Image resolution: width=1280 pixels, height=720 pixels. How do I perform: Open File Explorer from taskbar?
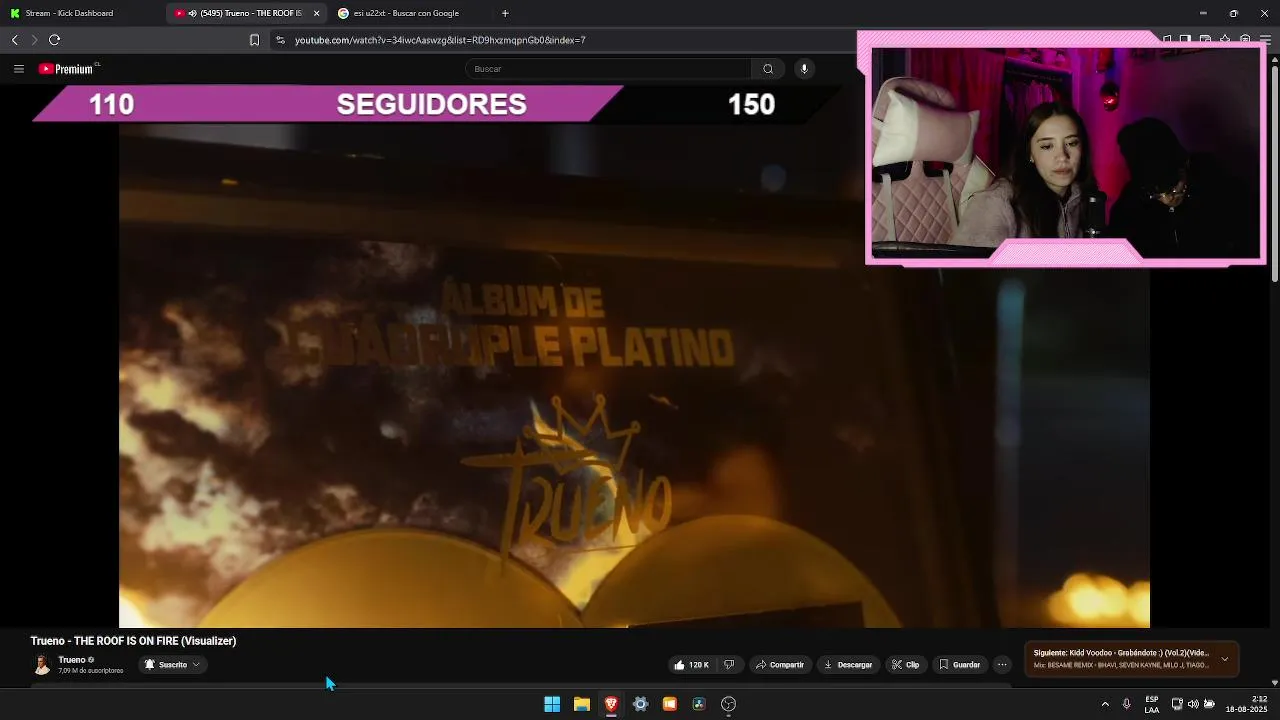(581, 704)
